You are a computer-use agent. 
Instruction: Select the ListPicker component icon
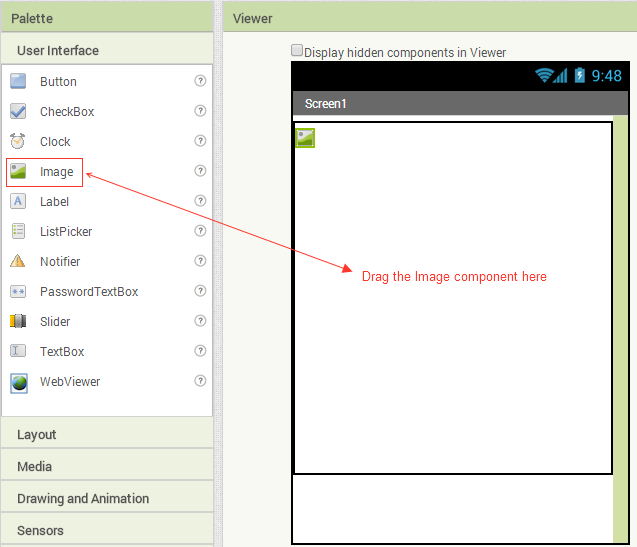[x=18, y=232]
